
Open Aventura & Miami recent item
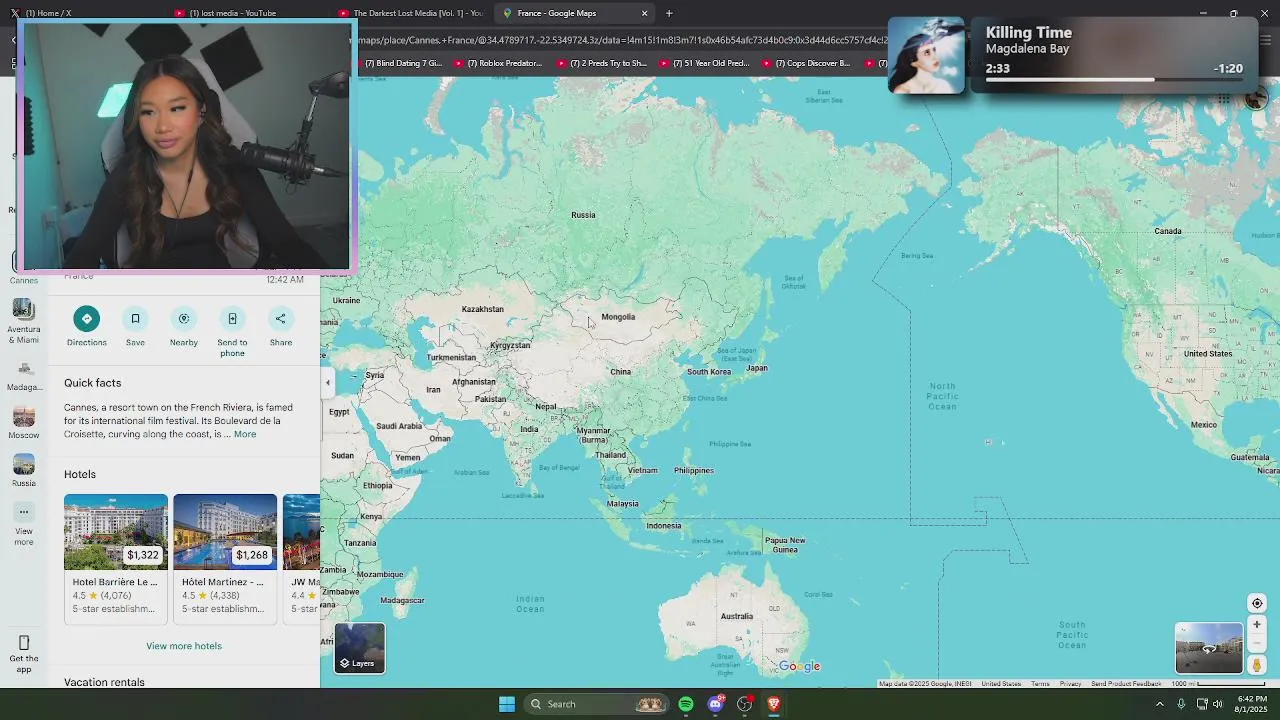(24, 320)
